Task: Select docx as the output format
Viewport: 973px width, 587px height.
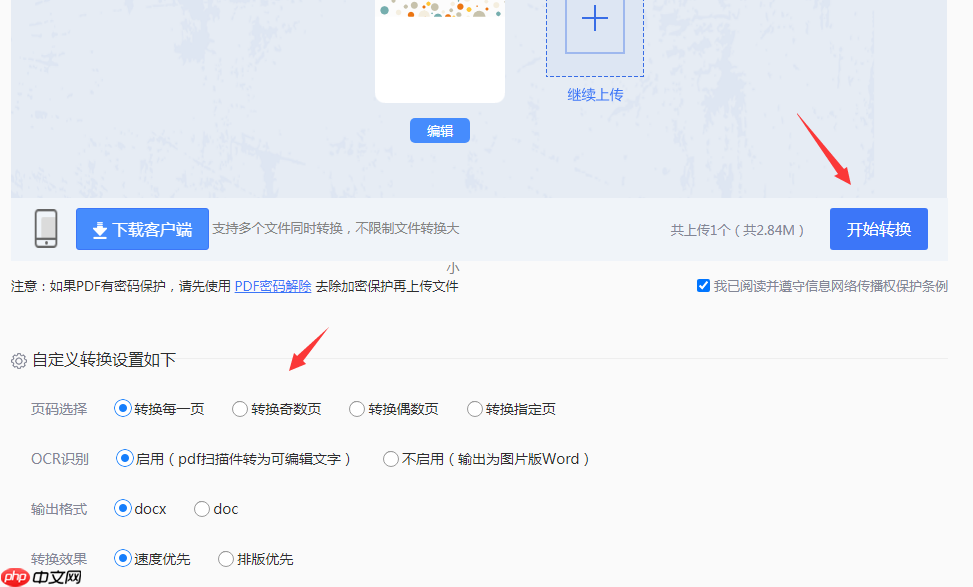Action: [x=123, y=509]
